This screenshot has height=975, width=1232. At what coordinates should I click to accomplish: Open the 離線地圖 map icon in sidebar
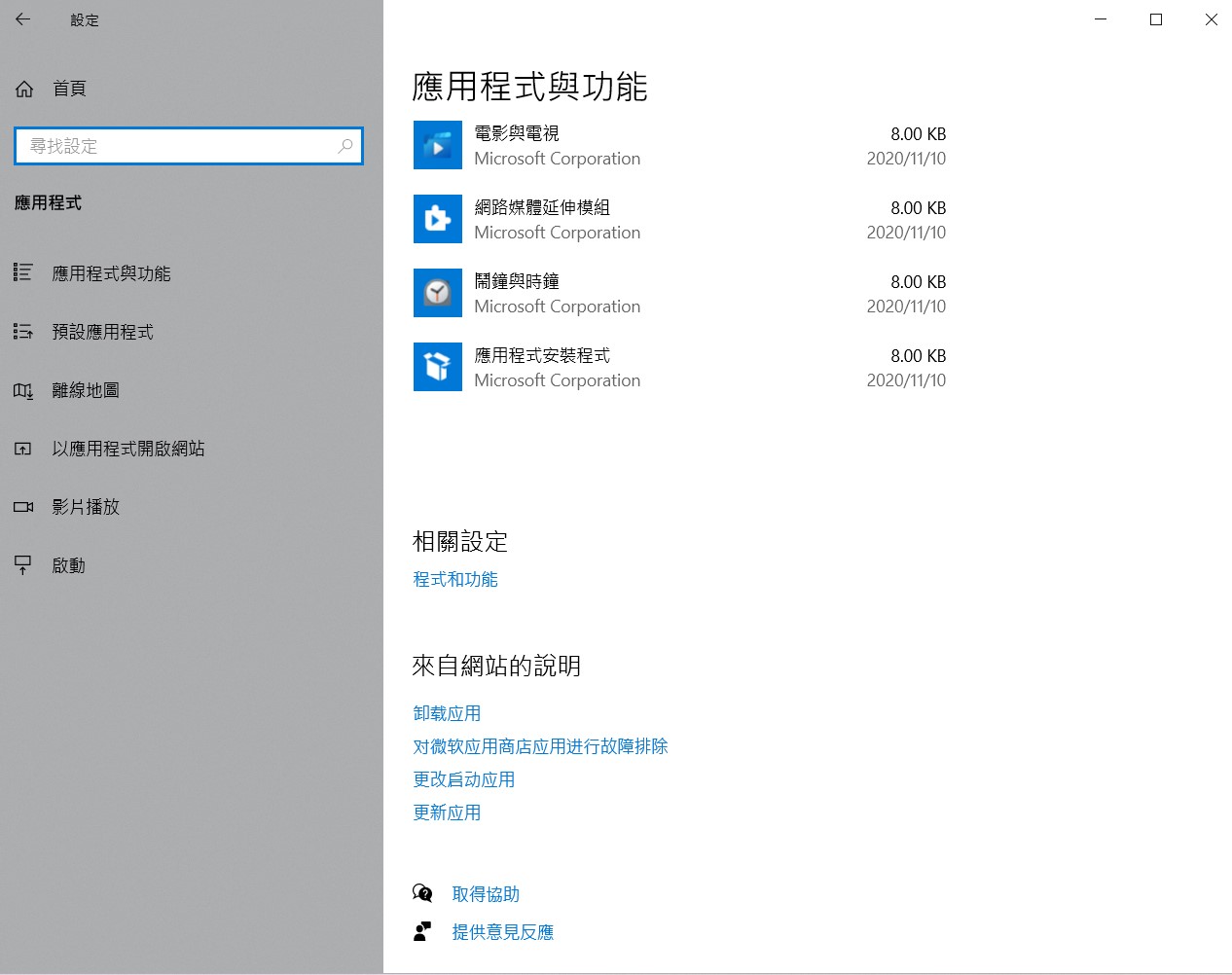click(22, 390)
